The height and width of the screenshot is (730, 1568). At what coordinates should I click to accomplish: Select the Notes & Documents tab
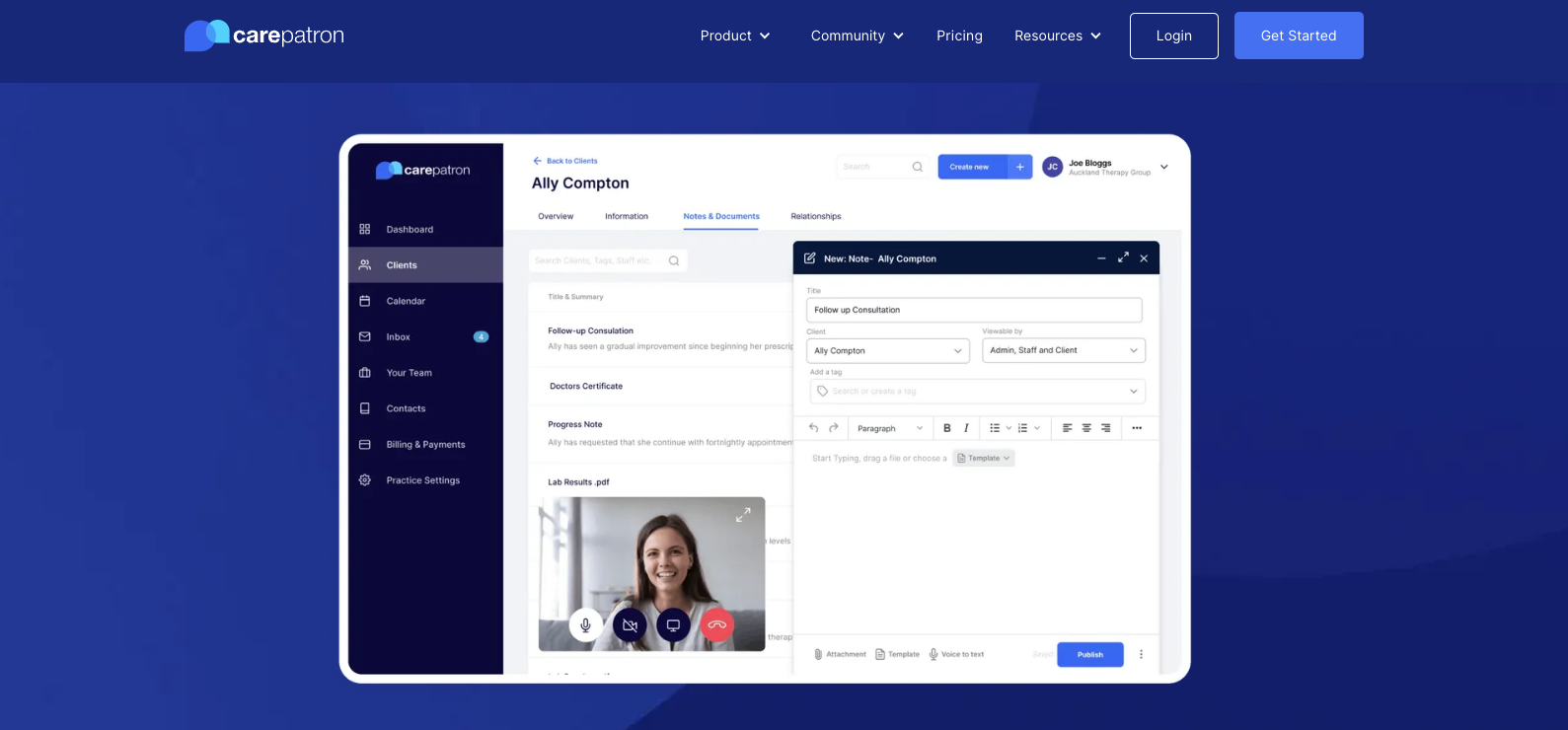point(721,216)
